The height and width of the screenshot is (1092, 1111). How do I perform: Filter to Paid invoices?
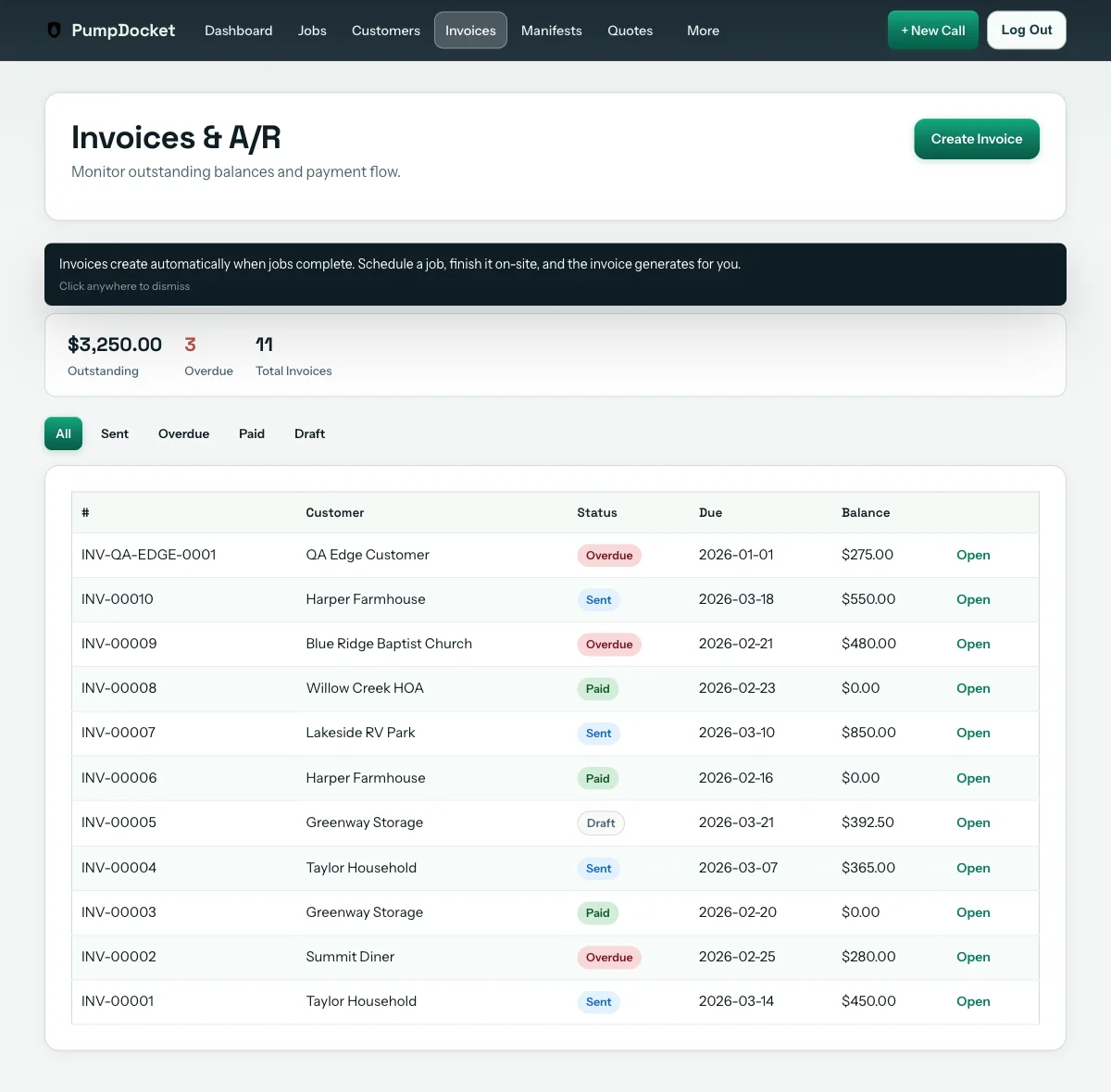[251, 433]
